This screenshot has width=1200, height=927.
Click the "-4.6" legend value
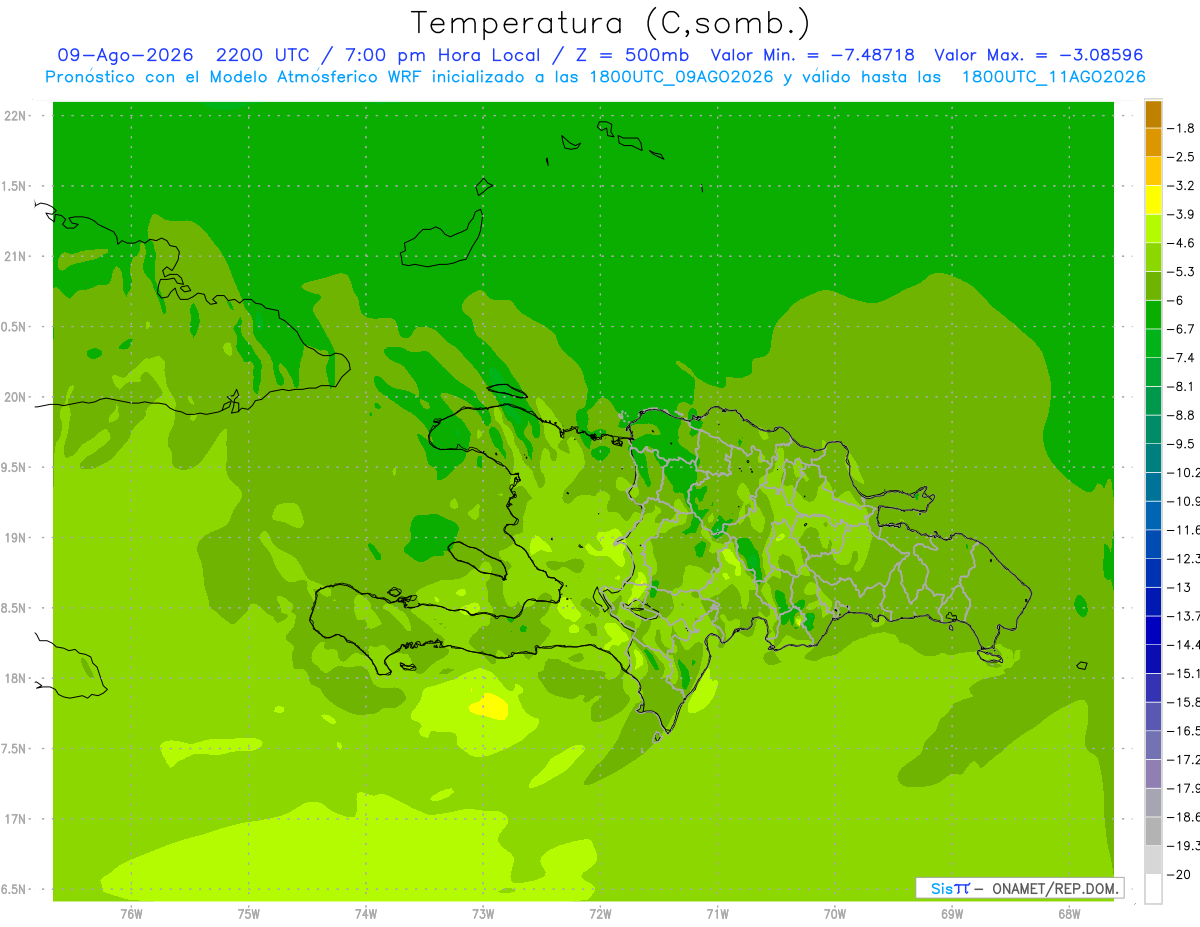(1182, 243)
